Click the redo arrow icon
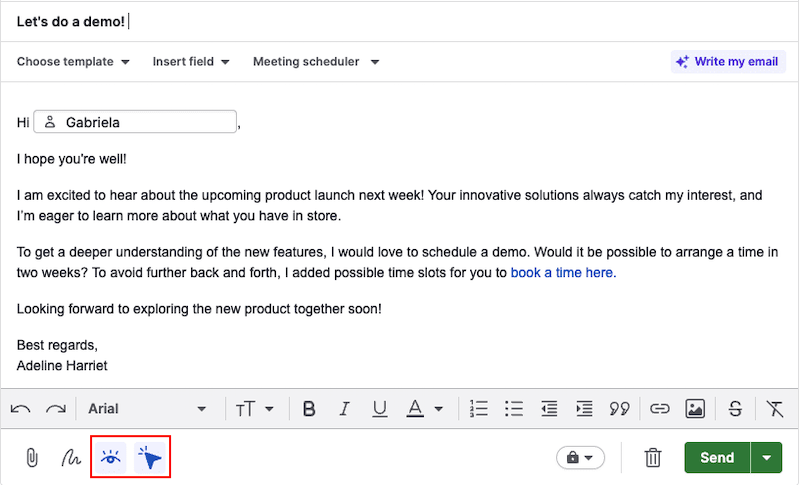800x485 pixels. pyautogui.click(x=56, y=409)
